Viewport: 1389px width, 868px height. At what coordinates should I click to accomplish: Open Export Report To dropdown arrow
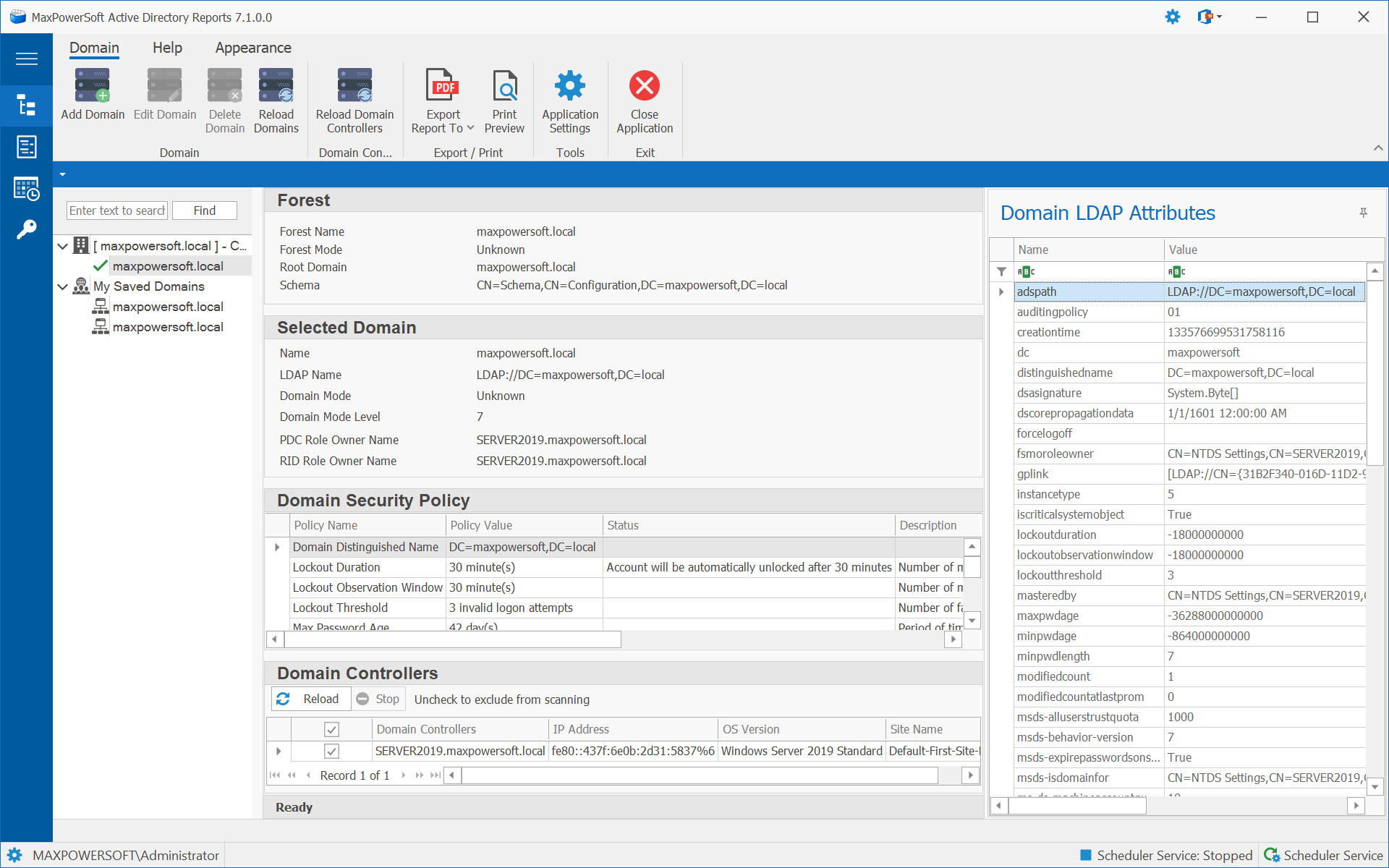pos(470,128)
